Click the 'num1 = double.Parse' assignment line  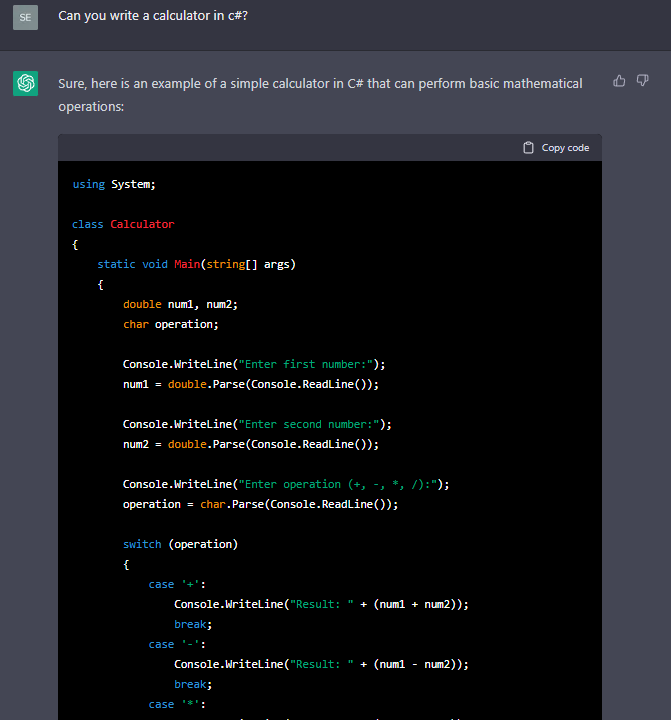tap(251, 384)
